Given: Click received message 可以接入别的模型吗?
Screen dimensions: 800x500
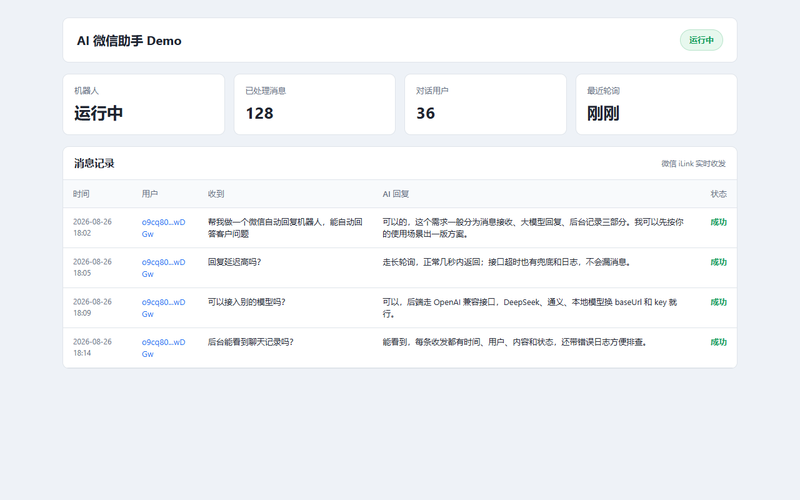Looking at the screenshot, I should pos(246,302).
